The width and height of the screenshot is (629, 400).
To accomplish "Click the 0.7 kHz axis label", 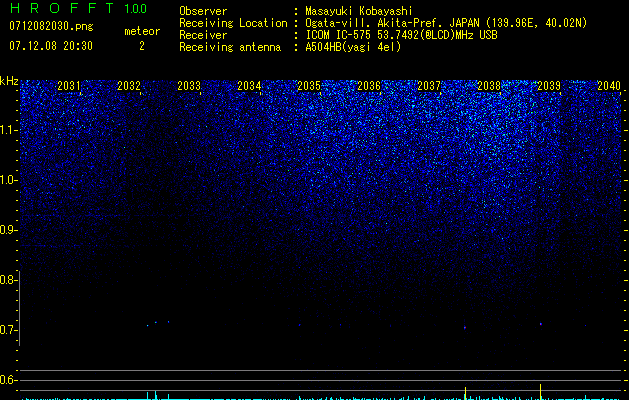I will click(7, 330).
